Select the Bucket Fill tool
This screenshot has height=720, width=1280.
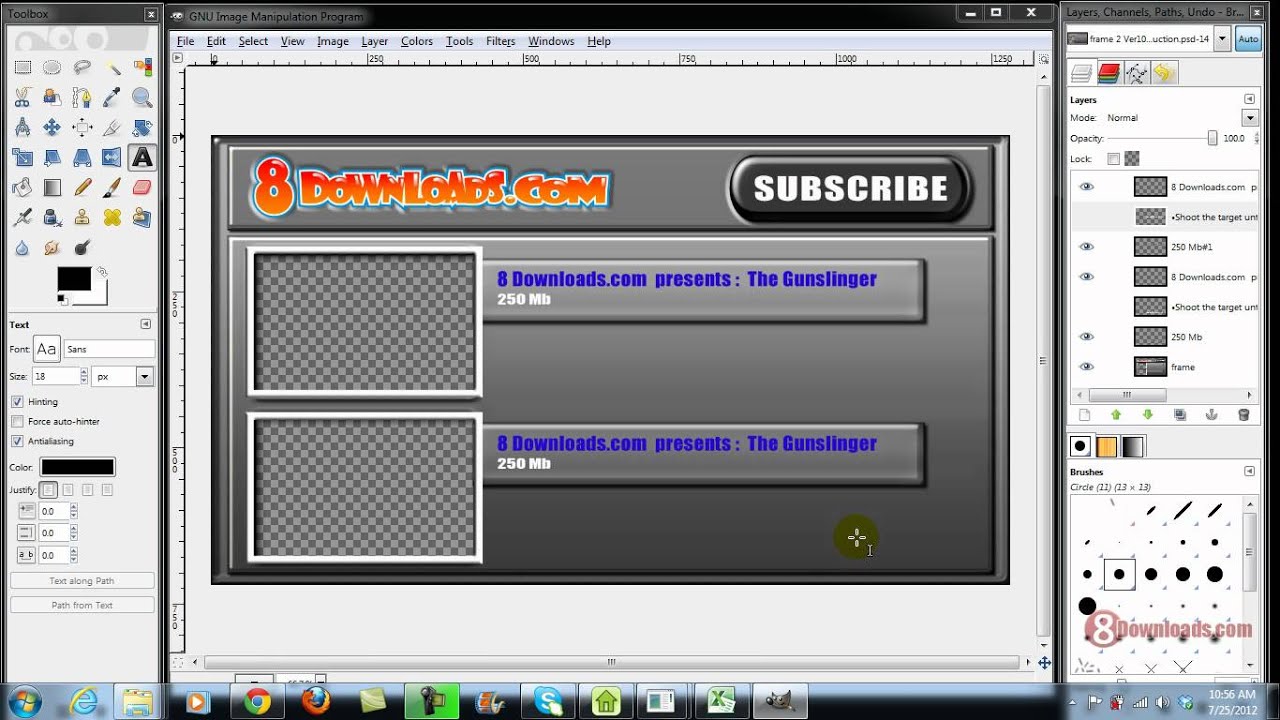[x=22, y=188]
